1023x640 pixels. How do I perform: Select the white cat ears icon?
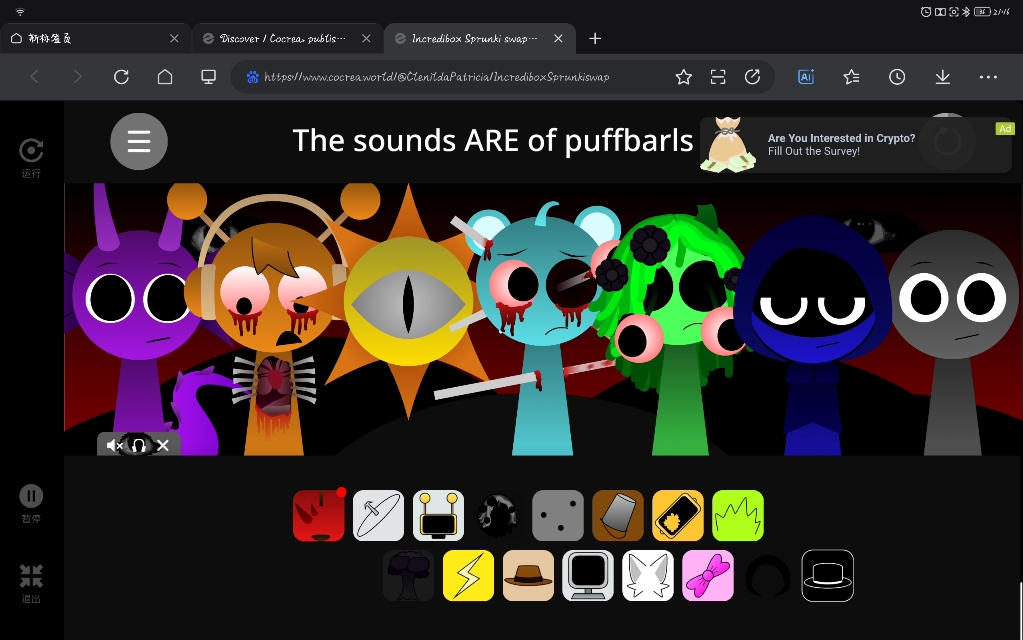[x=648, y=575]
